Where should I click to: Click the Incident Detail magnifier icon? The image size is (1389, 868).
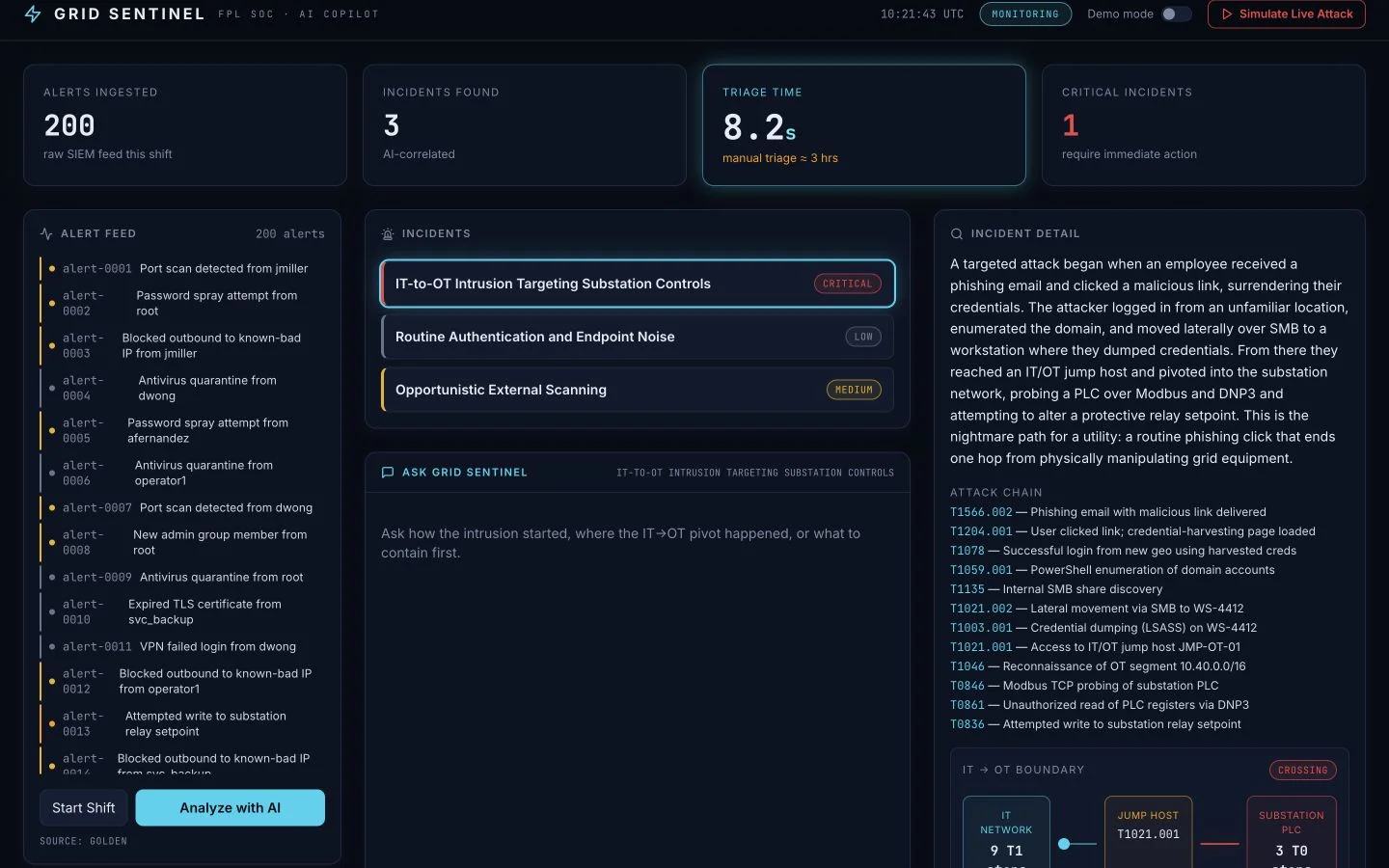pyautogui.click(x=957, y=234)
